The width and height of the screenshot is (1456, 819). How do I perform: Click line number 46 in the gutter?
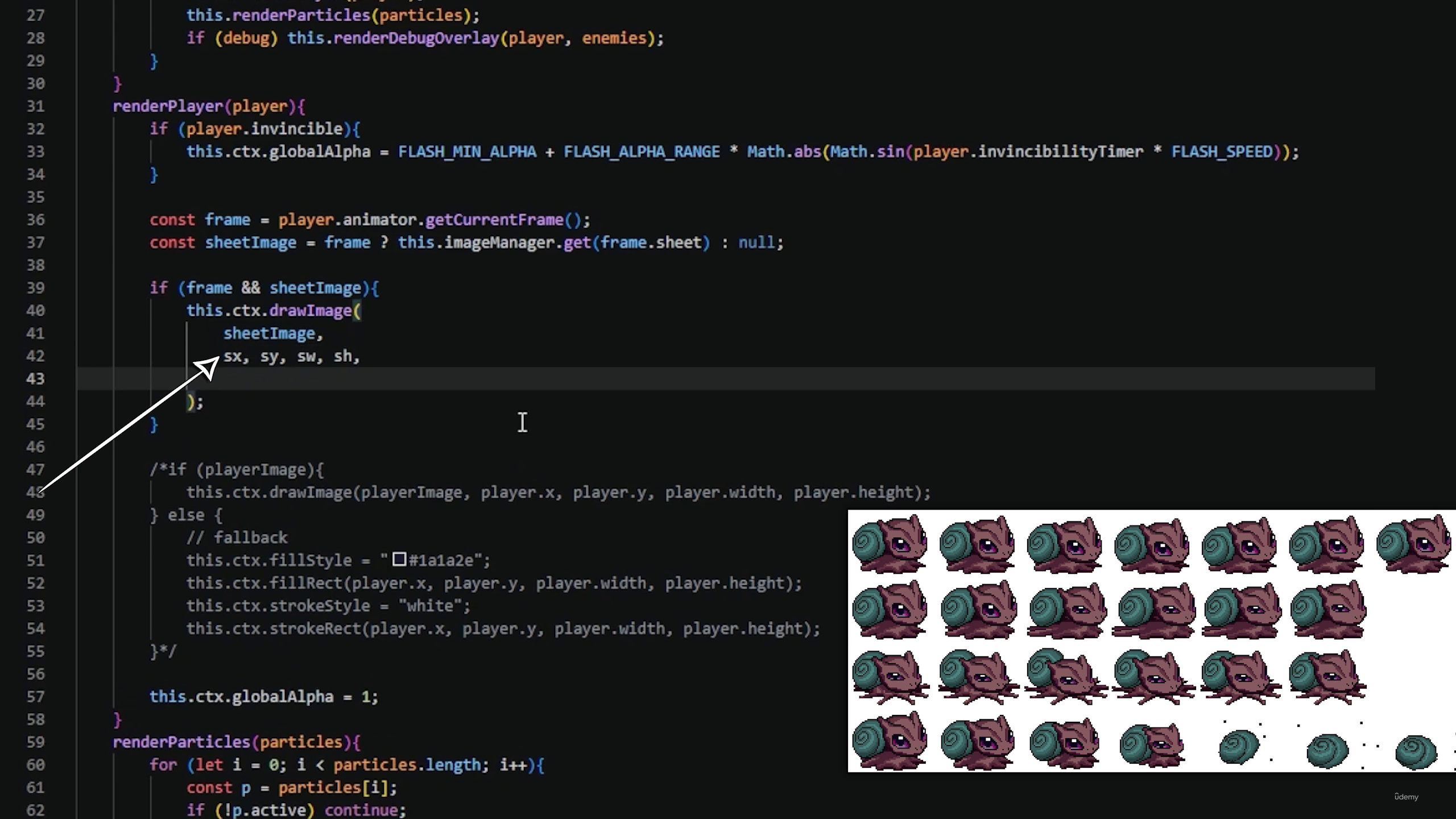click(x=35, y=447)
